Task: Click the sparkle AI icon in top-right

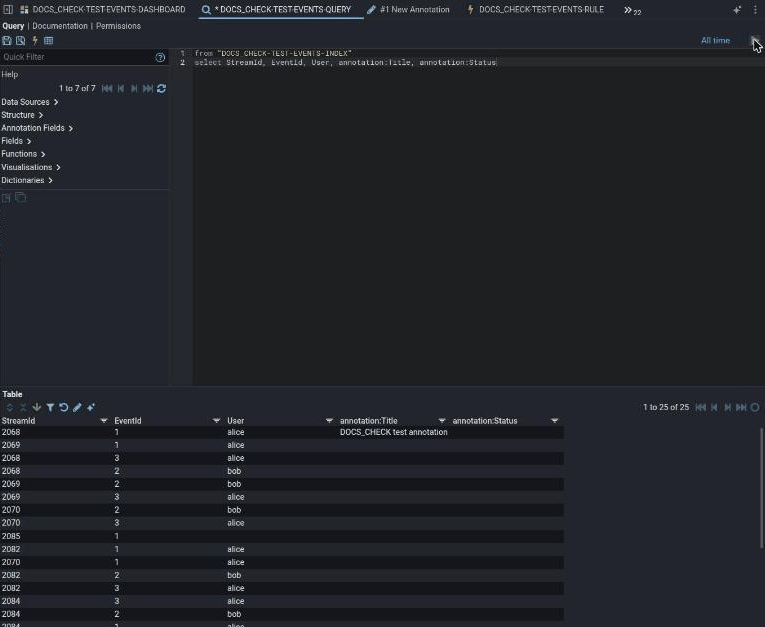Action: (737, 10)
